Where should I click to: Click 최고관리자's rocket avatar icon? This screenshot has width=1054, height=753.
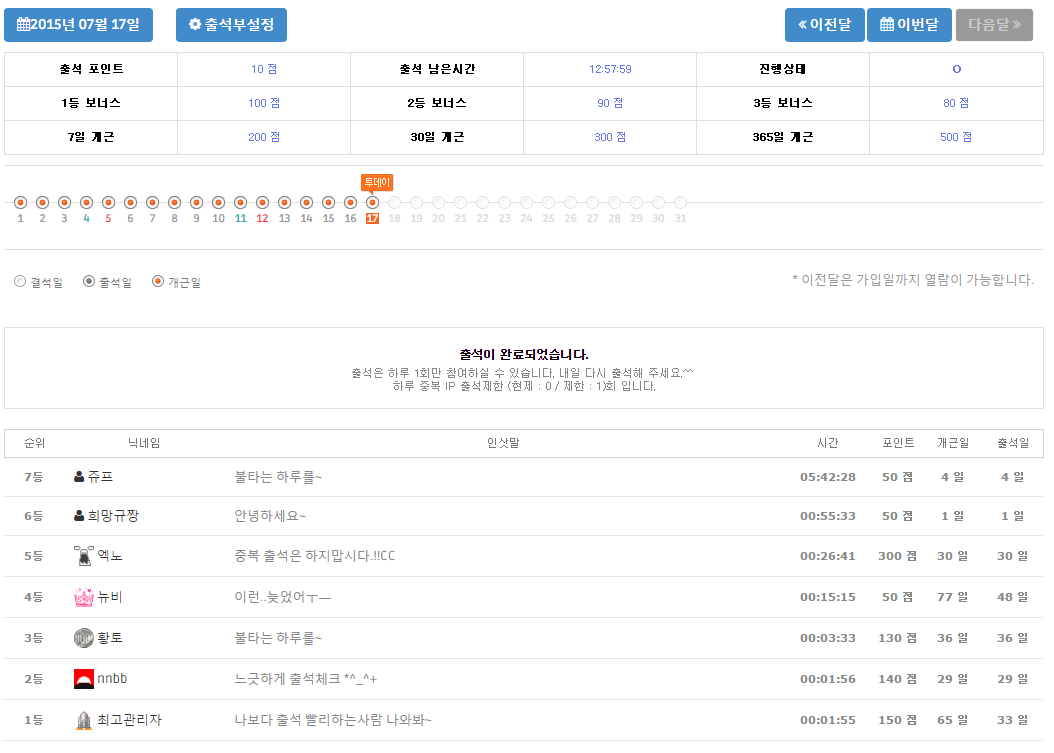(x=84, y=720)
